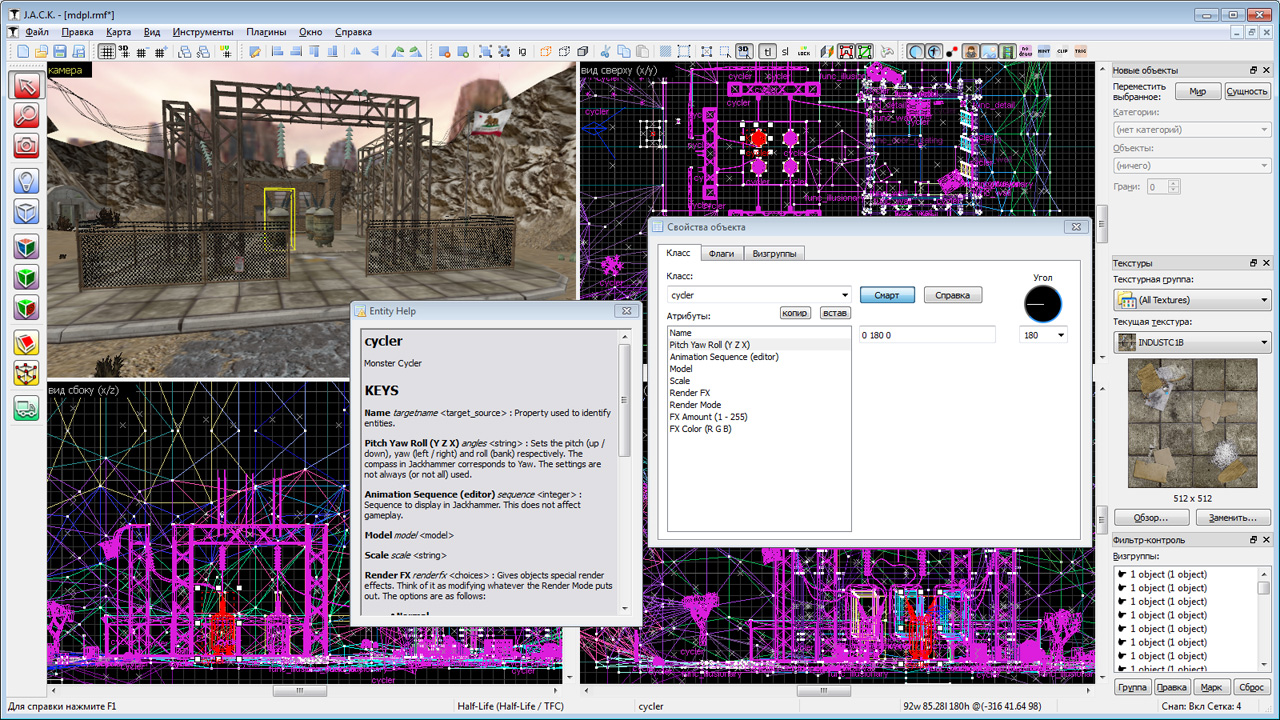Viewport: 1280px width, 720px height.
Task: Toggle texture lock with the tl icon
Action: coord(766,51)
